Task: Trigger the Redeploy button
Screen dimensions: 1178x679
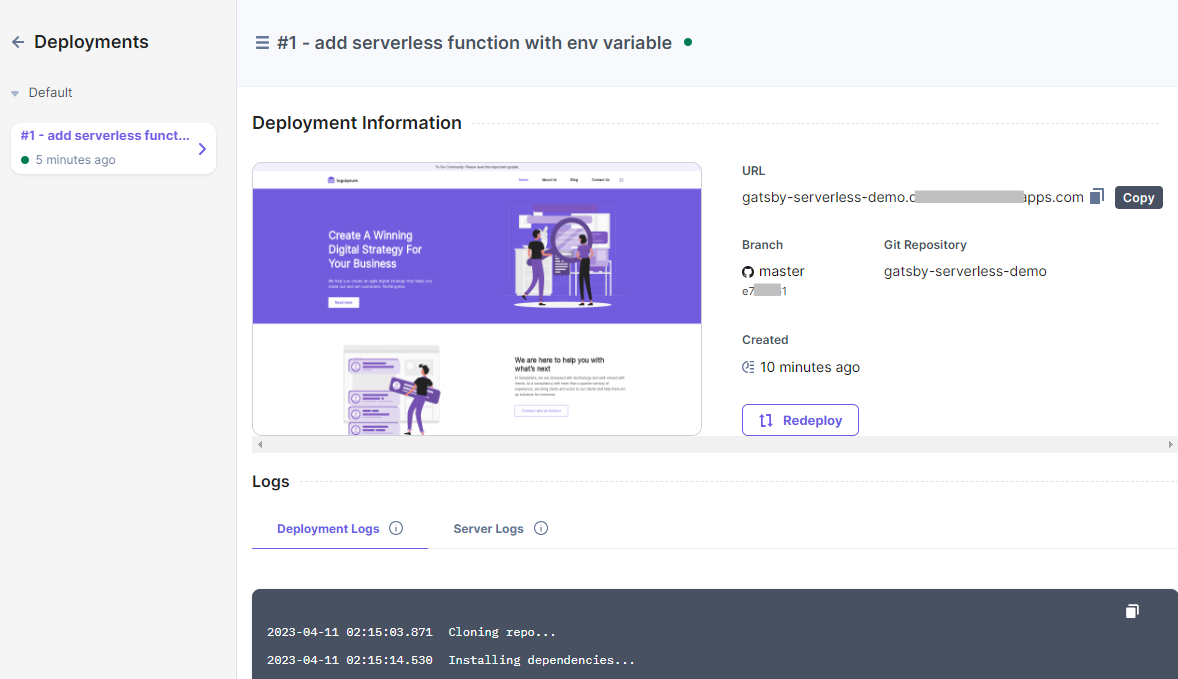Action: tap(800, 419)
